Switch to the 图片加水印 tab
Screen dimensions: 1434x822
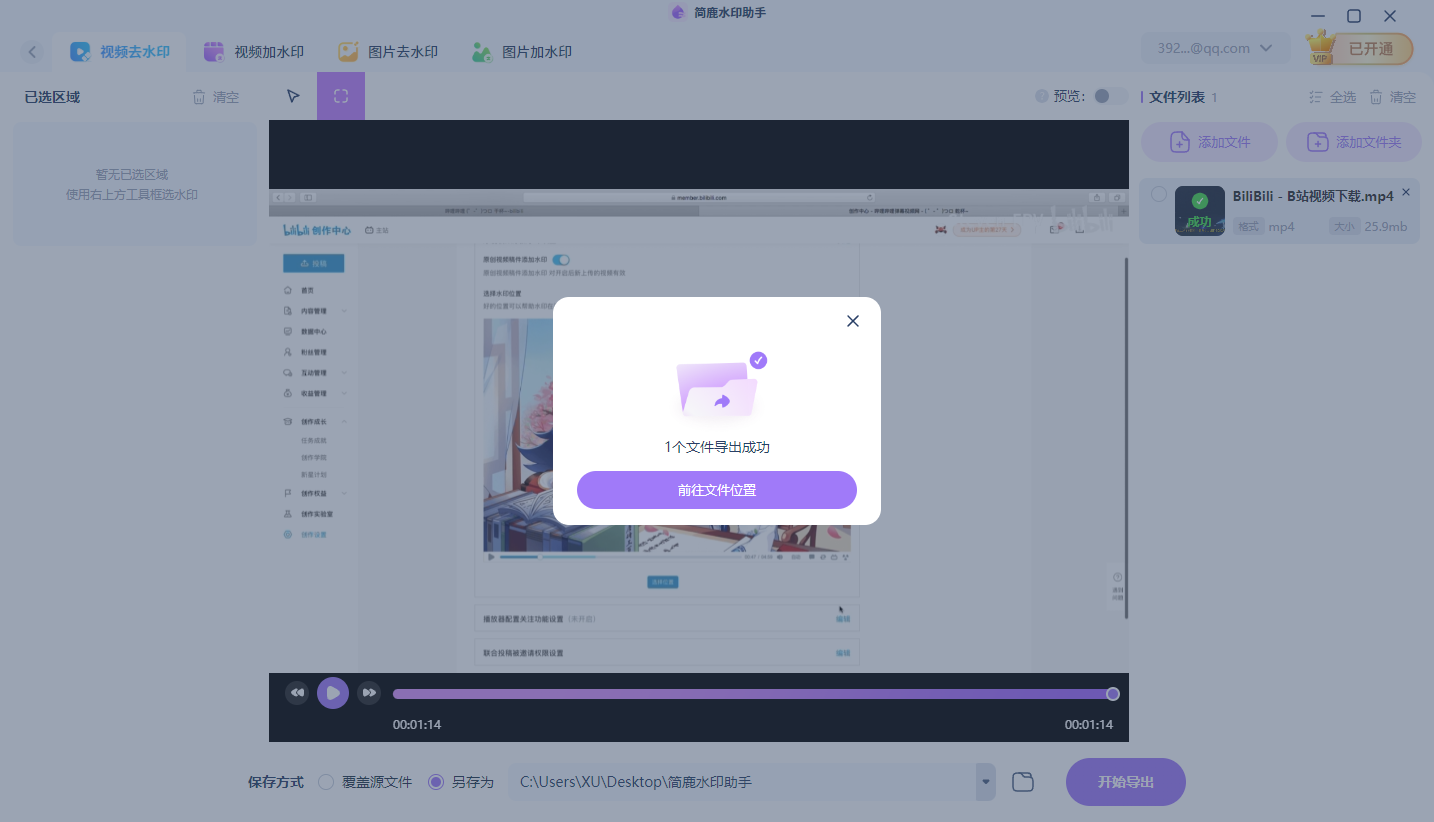[522, 52]
